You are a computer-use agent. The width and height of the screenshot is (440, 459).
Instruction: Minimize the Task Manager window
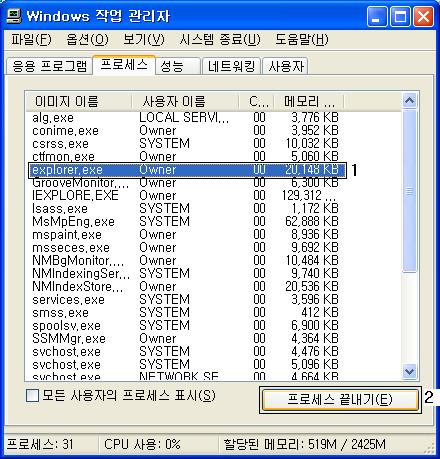[x=377, y=16]
